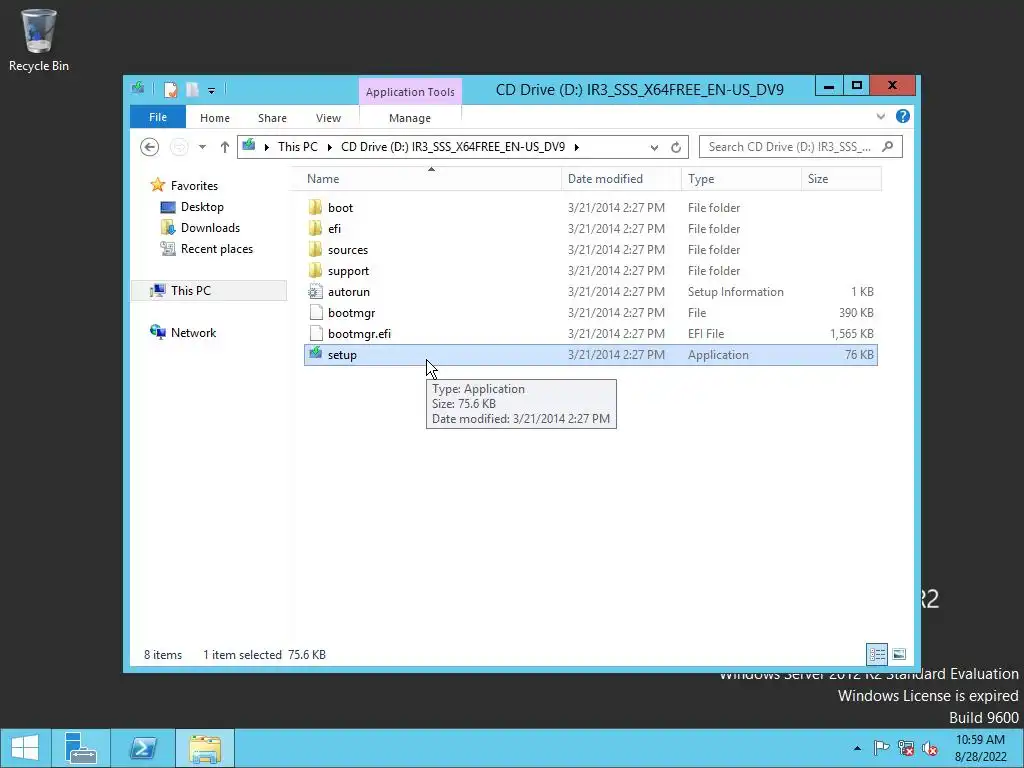The width and height of the screenshot is (1024, 768).
Task: Open the File menu
Action: [157, 118]
